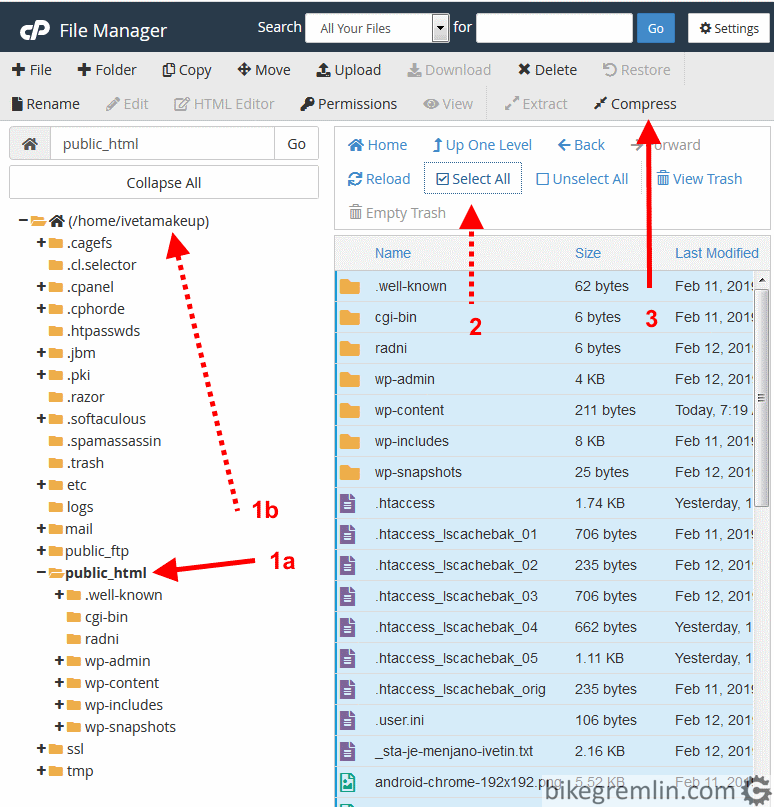Collapse the public_html tree folder
This screenshot has width=774, height=807.
tap(42, 573)
